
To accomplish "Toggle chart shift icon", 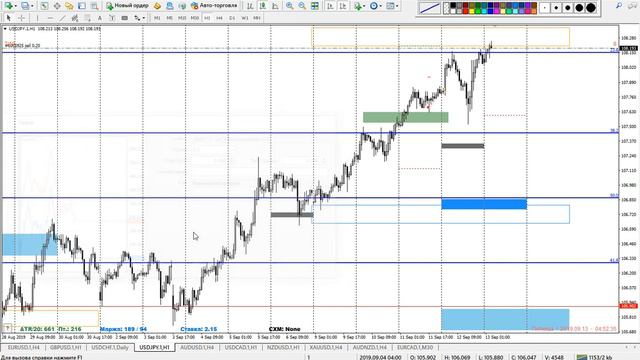I will 343,6.
